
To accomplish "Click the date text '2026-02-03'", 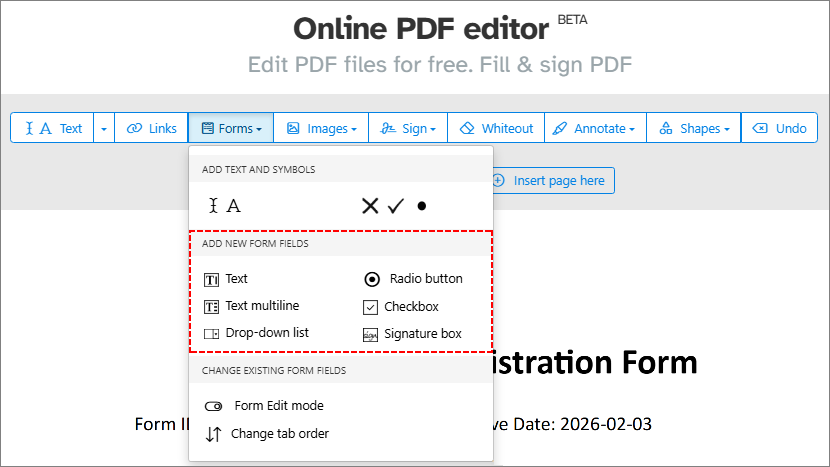I will pyautogui.click(x=606, y=424).
